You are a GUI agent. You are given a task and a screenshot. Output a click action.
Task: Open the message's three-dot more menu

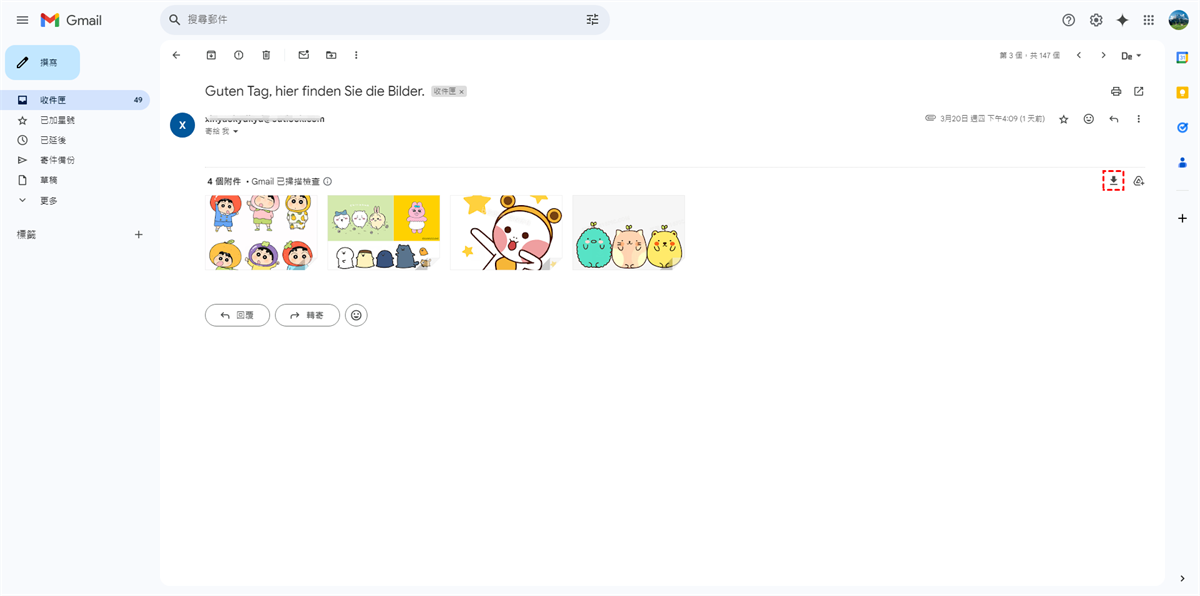[1139, 119]
